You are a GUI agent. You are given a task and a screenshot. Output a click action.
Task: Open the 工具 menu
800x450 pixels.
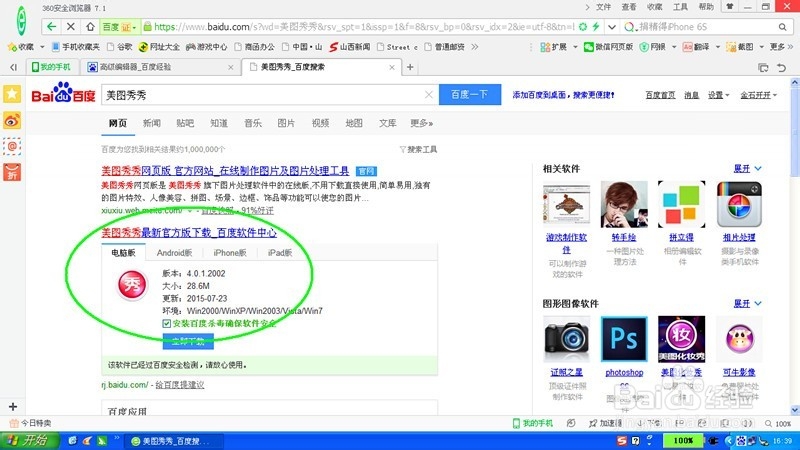(680, 7)
